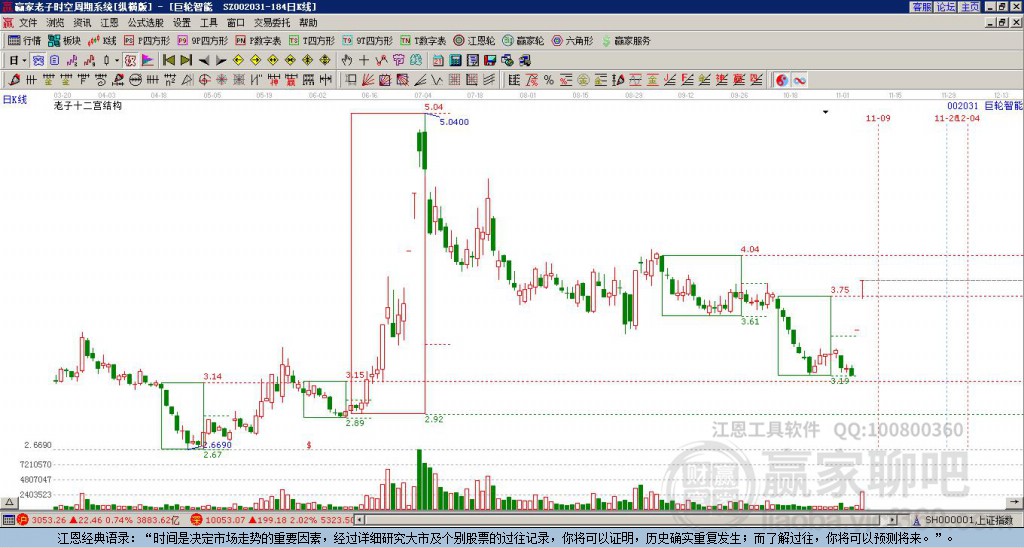Expand the candlestick style dropdown arrow
The image size is (1024, 548).
(x=117, y=60)
